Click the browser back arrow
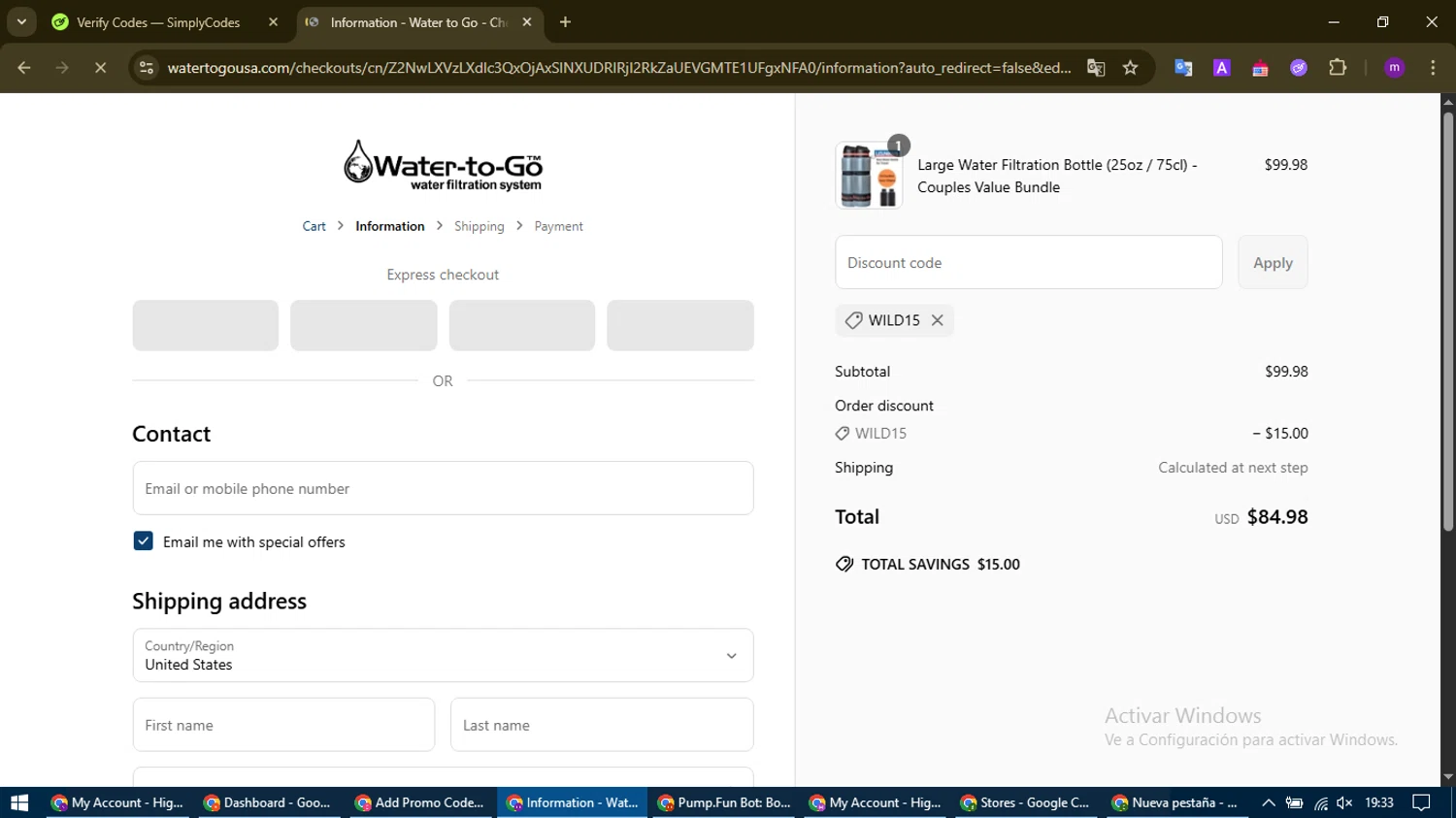 coord(24,68)
